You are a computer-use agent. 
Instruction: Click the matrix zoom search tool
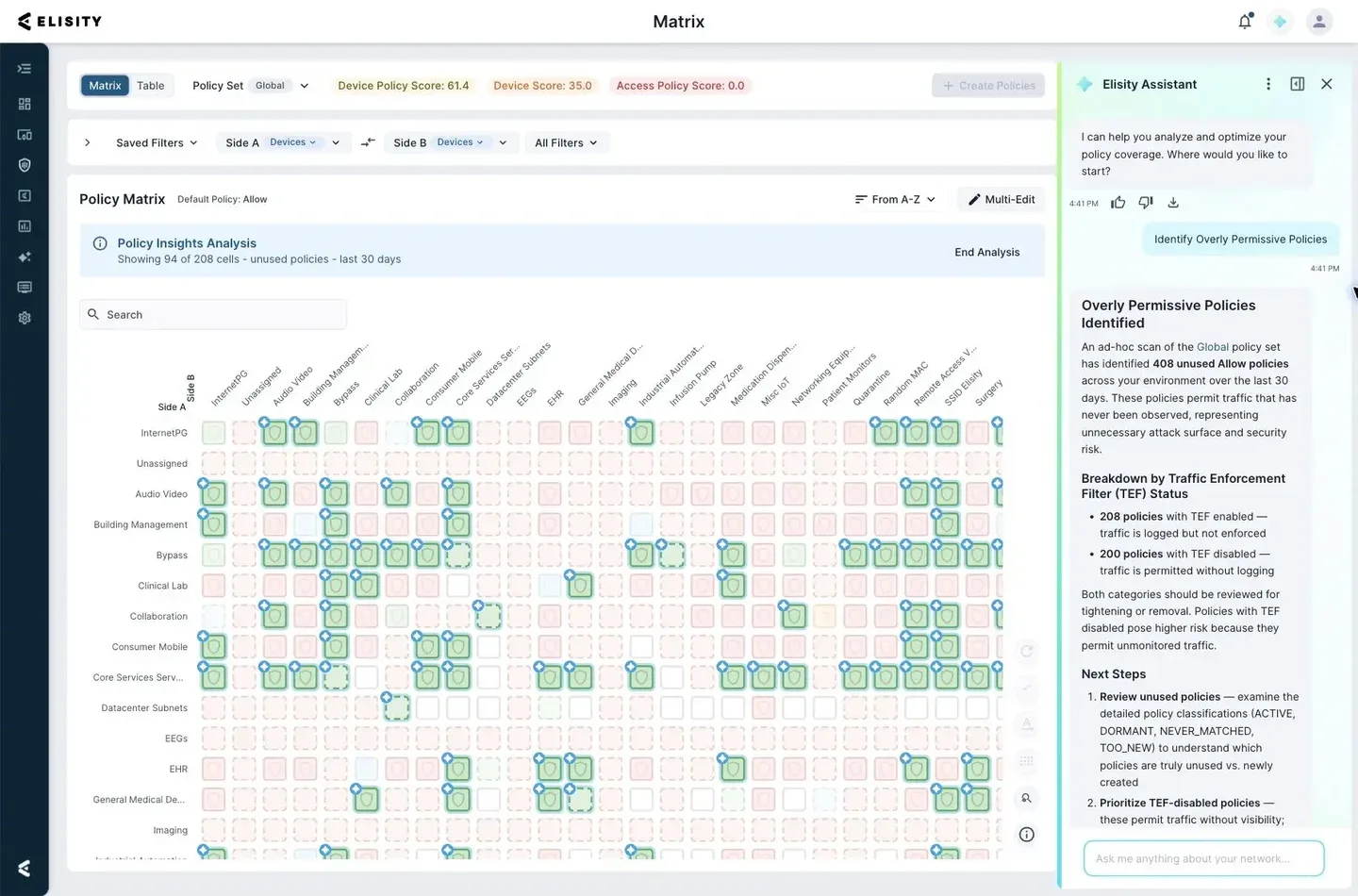point(1027,798)
